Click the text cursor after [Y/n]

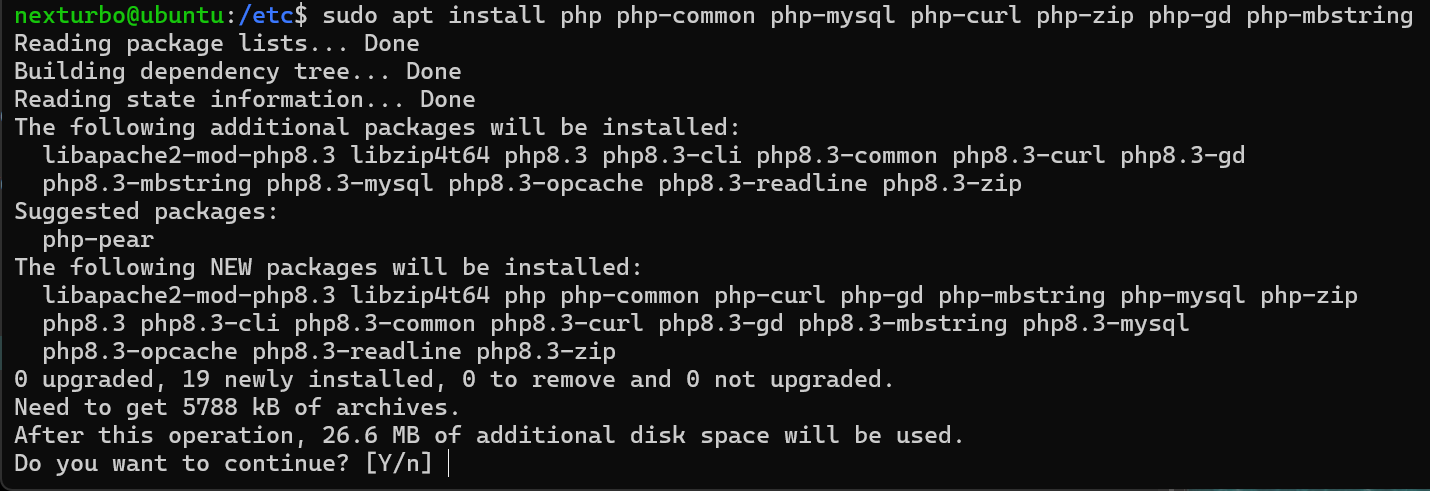coord(451,464)
